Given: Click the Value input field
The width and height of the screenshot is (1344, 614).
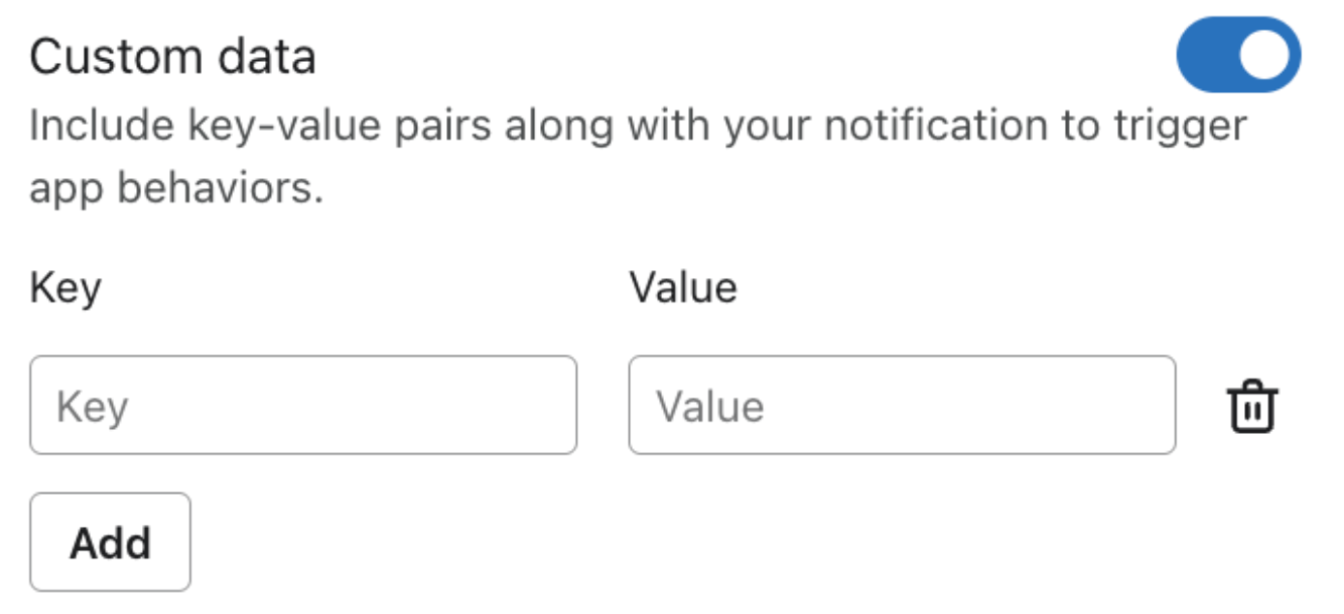Looking at the screenshot, I should pyautogui.click(x=901, y=405).
